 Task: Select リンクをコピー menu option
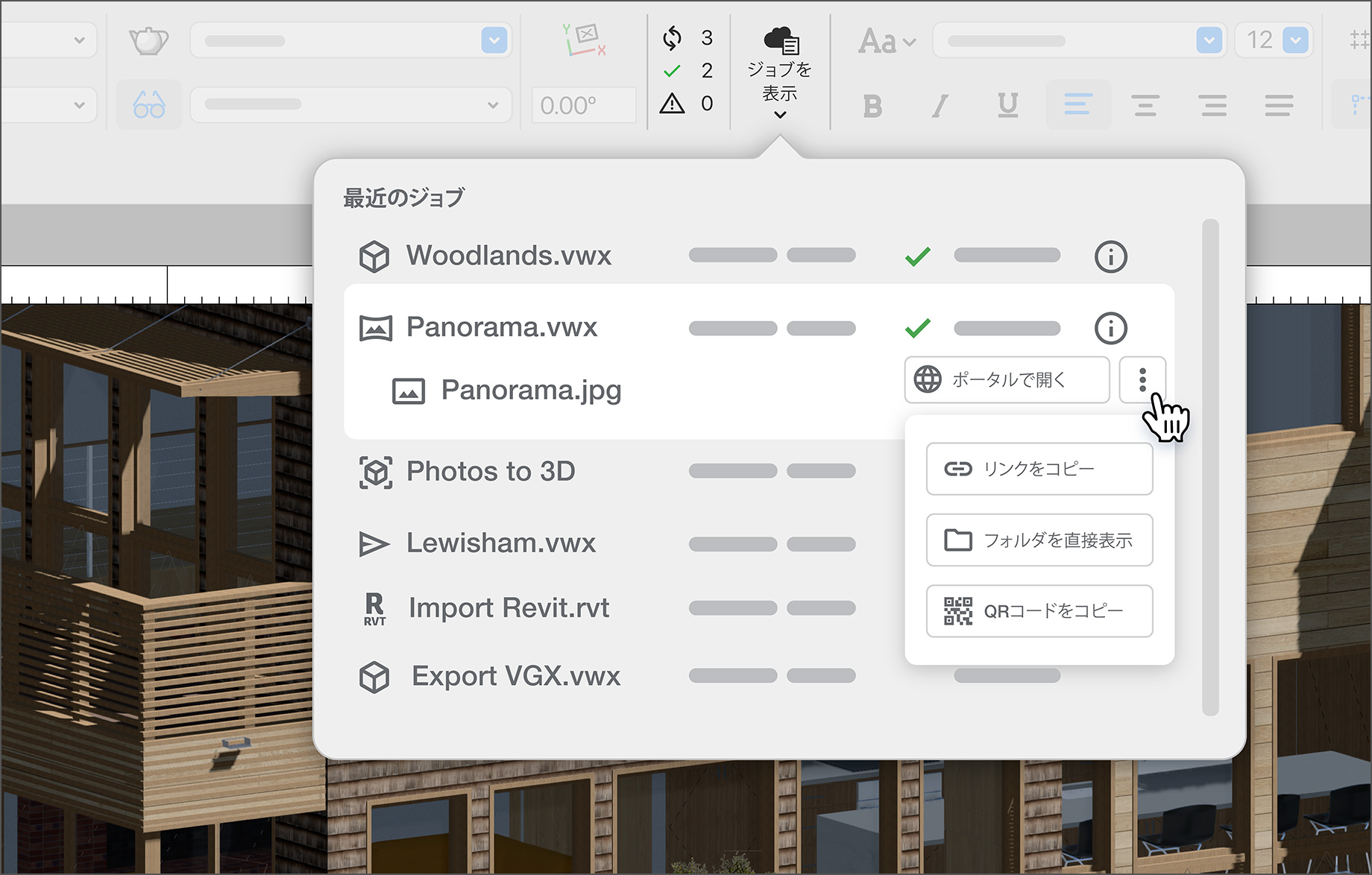[x=1039, y=469]
